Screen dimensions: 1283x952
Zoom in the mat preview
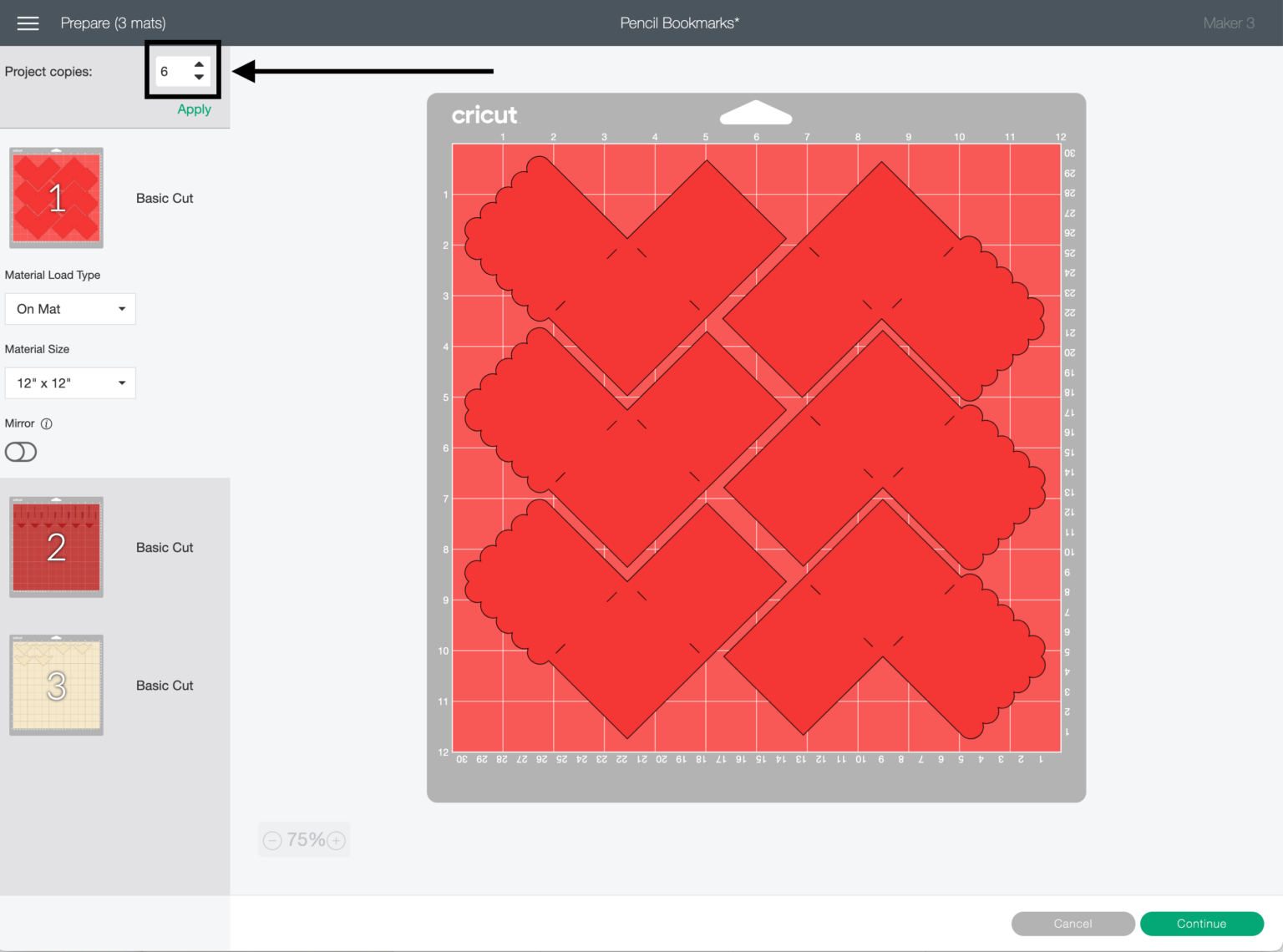(337, 840)
